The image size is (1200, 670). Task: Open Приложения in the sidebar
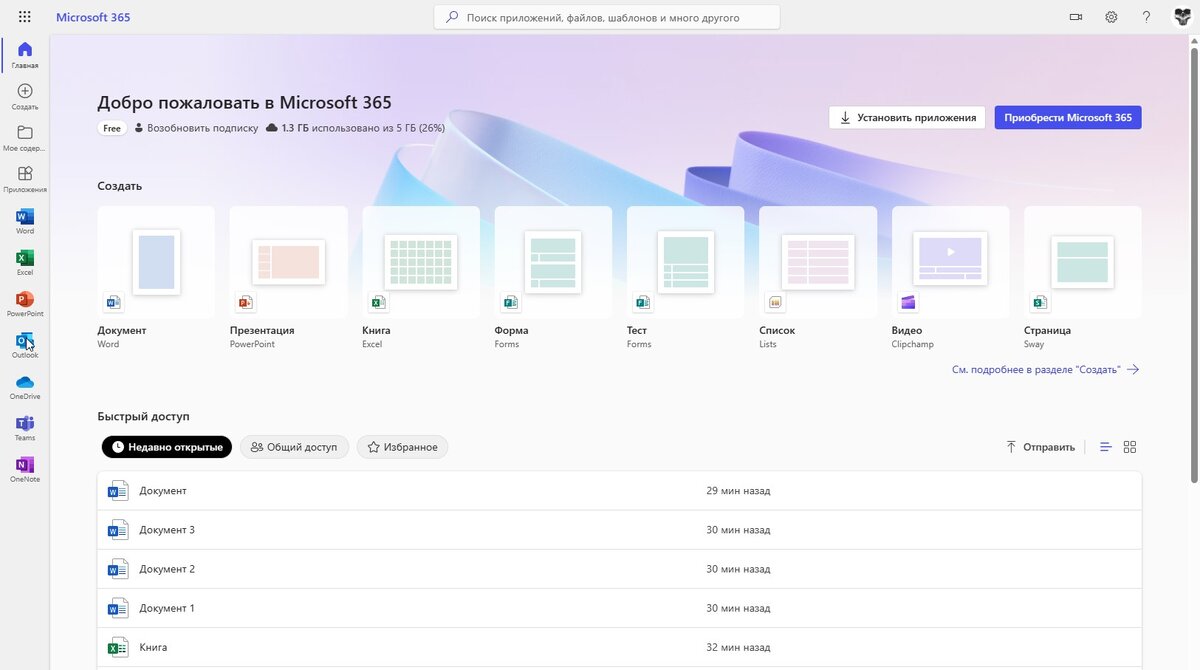(25, 180)
